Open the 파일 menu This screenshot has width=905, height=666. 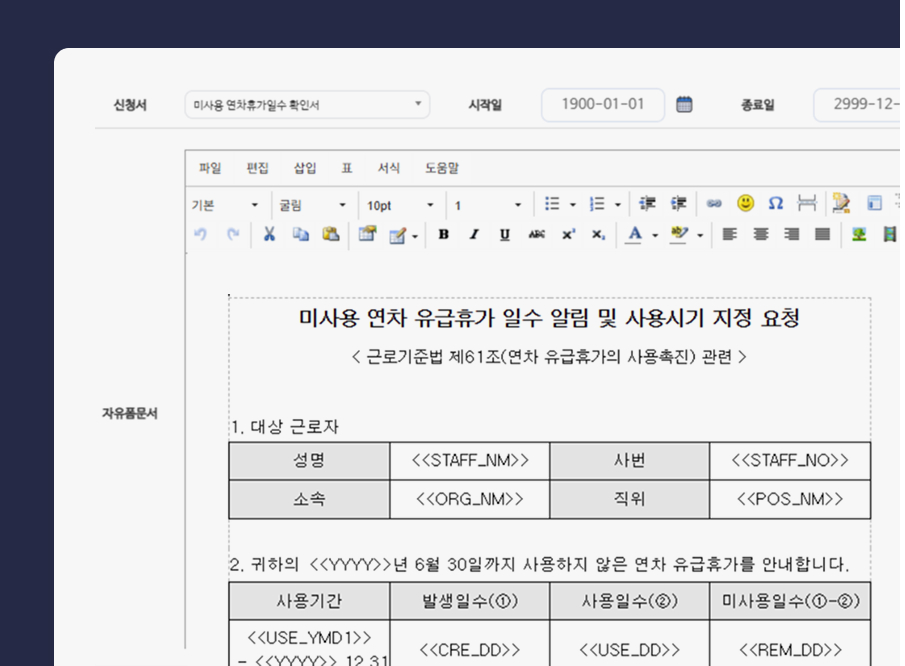point(210,168)
